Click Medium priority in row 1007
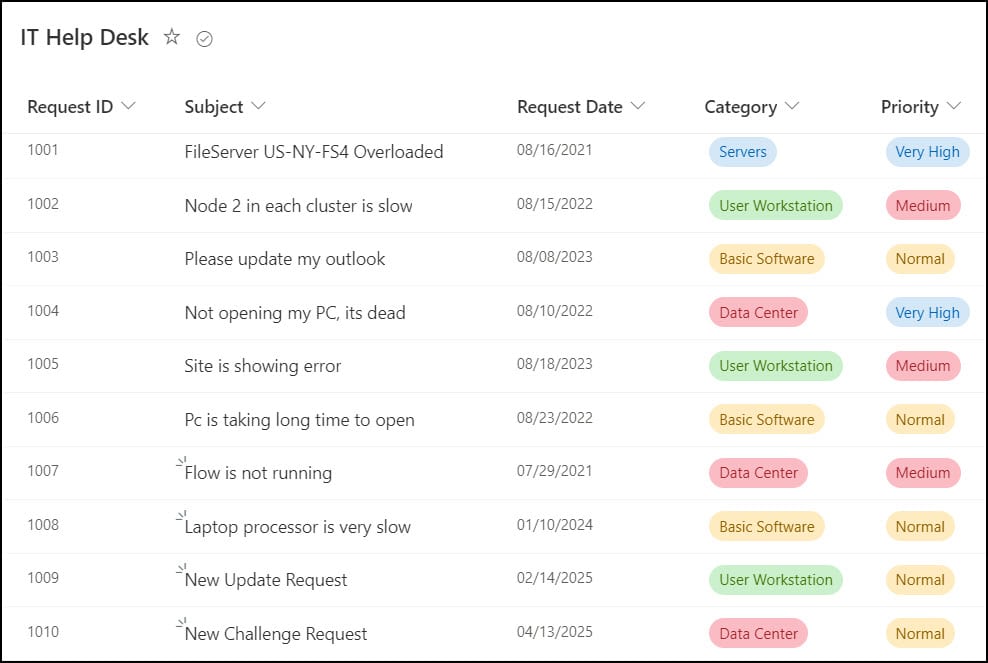The image size is (988, 663). pos(923,473)
